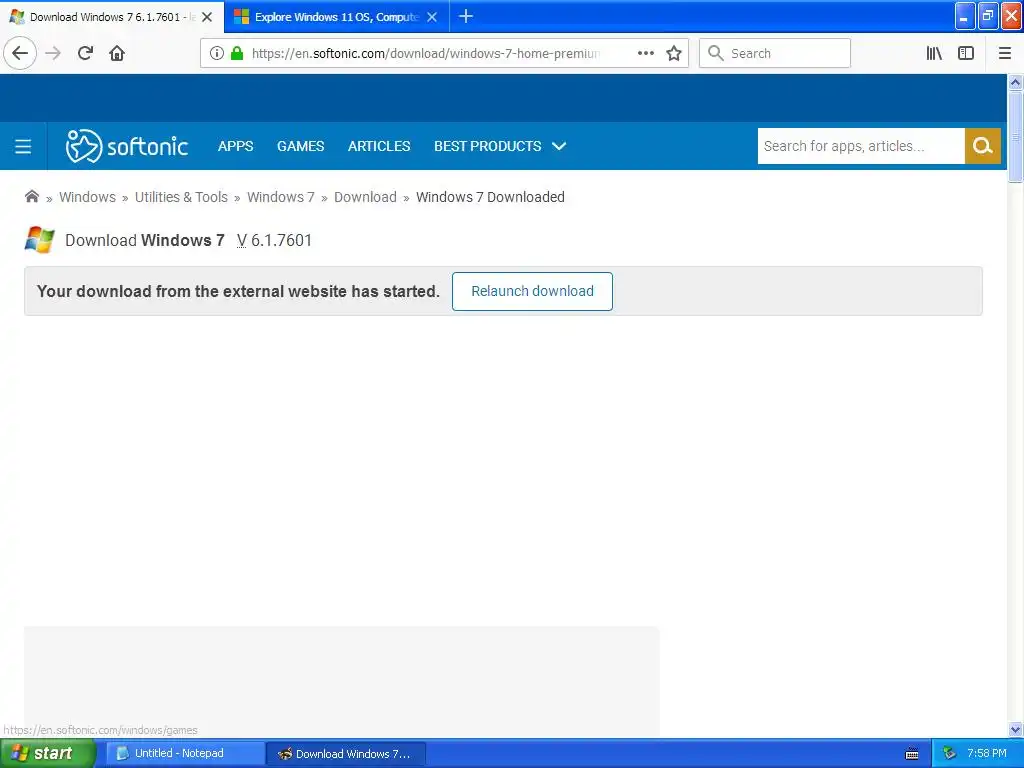Click the system tray network icon
This screenshot has height=768, width=1024.
pyautogui.click(x=949, y=754)
